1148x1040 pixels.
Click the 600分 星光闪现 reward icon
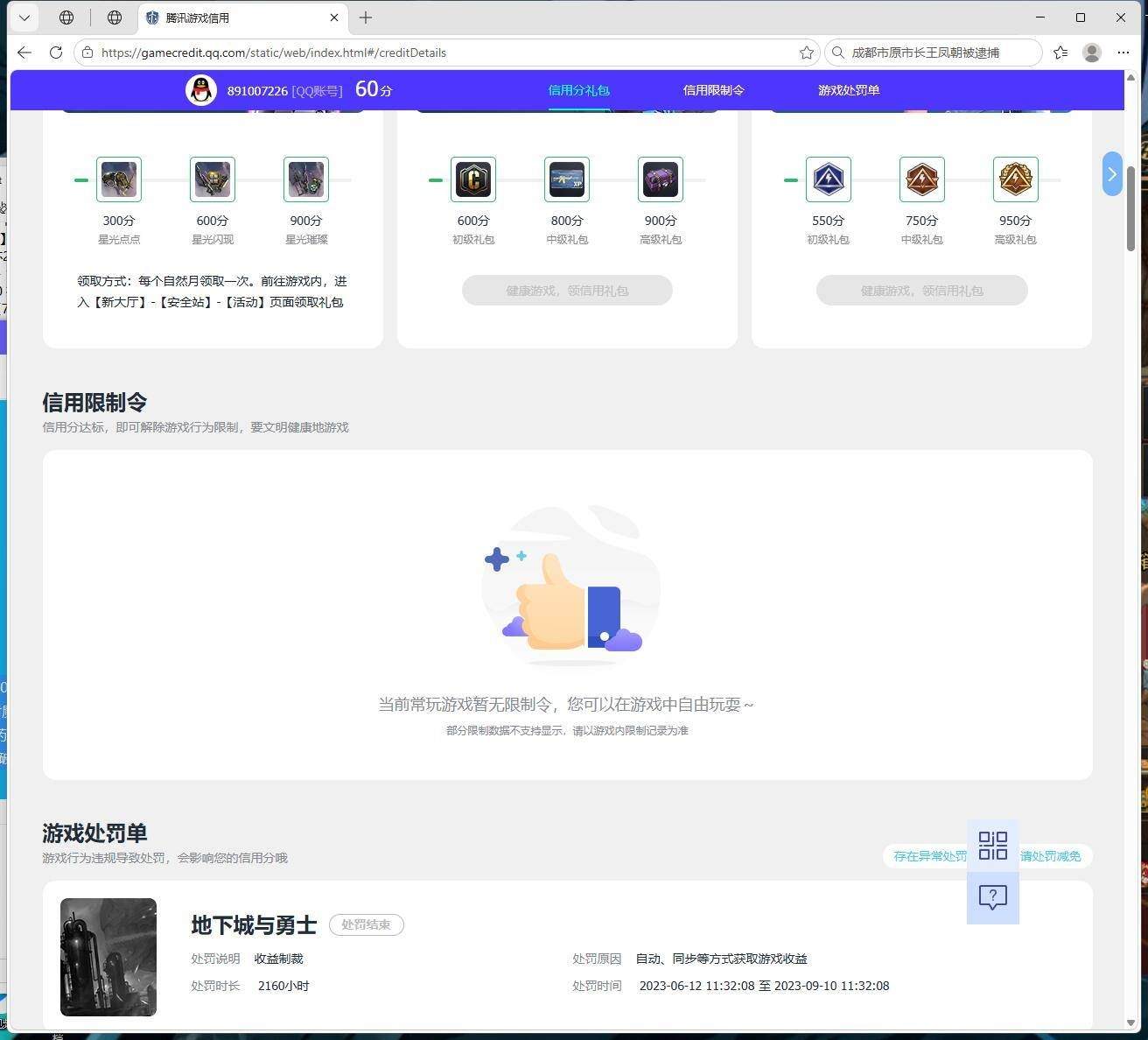(x=213, y=179)
